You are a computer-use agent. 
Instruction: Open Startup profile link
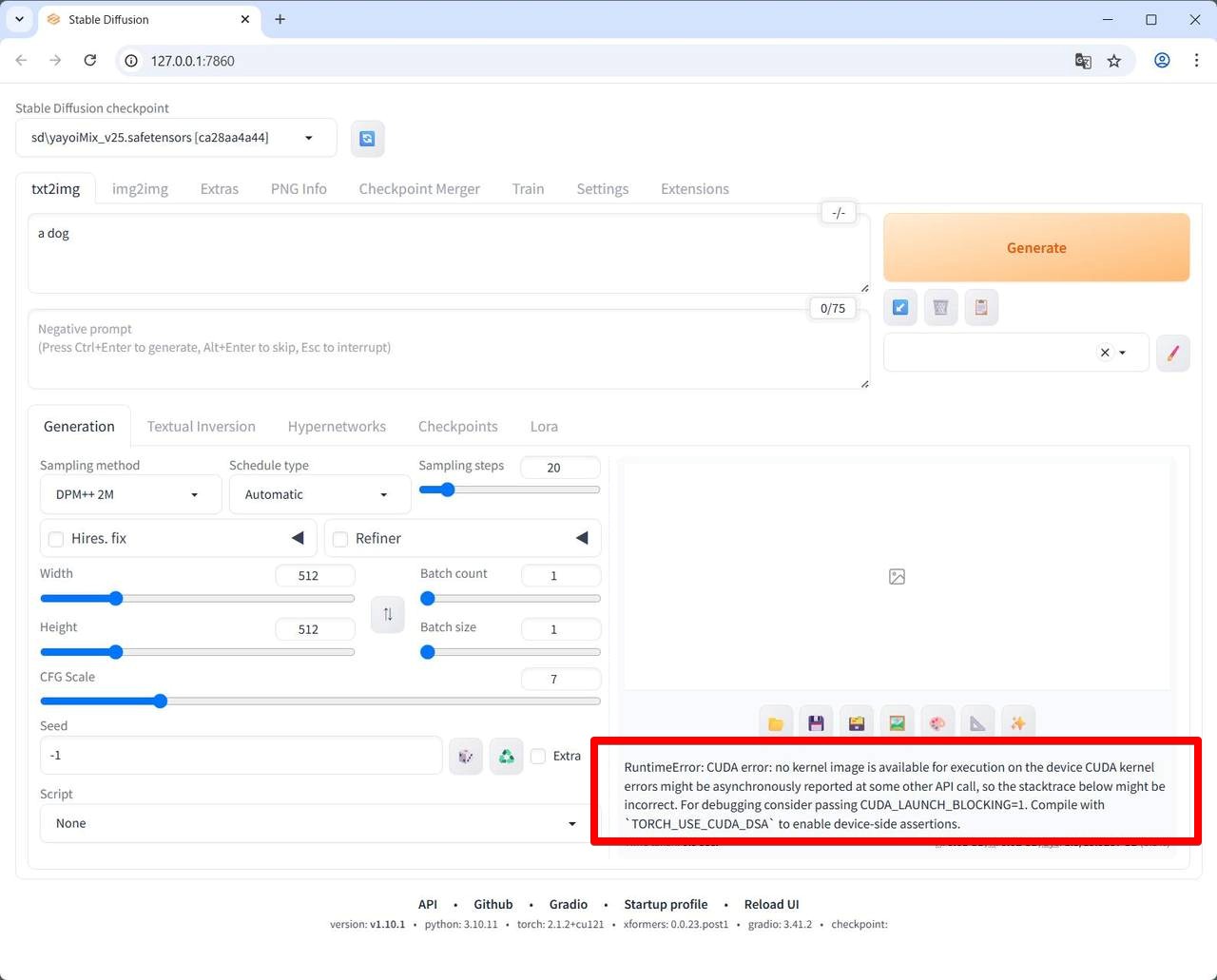click(x=666, y=904)
